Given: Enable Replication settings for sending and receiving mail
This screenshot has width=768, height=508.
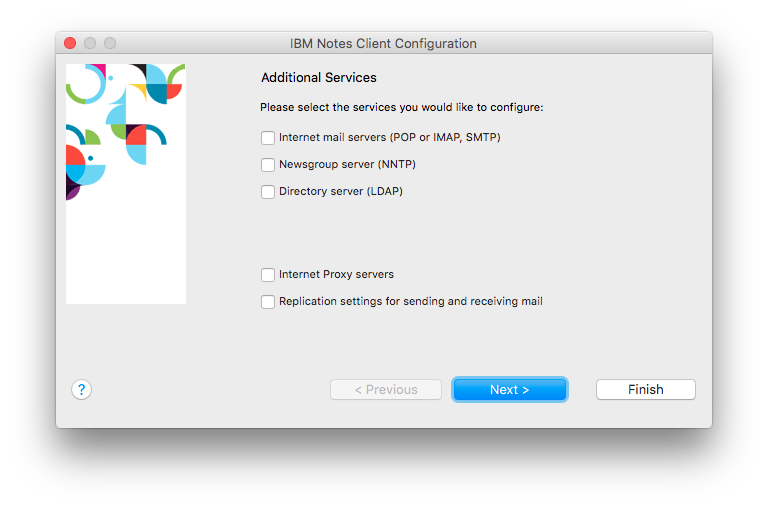Looking at the screenshot, I should [x=268, y=302].
